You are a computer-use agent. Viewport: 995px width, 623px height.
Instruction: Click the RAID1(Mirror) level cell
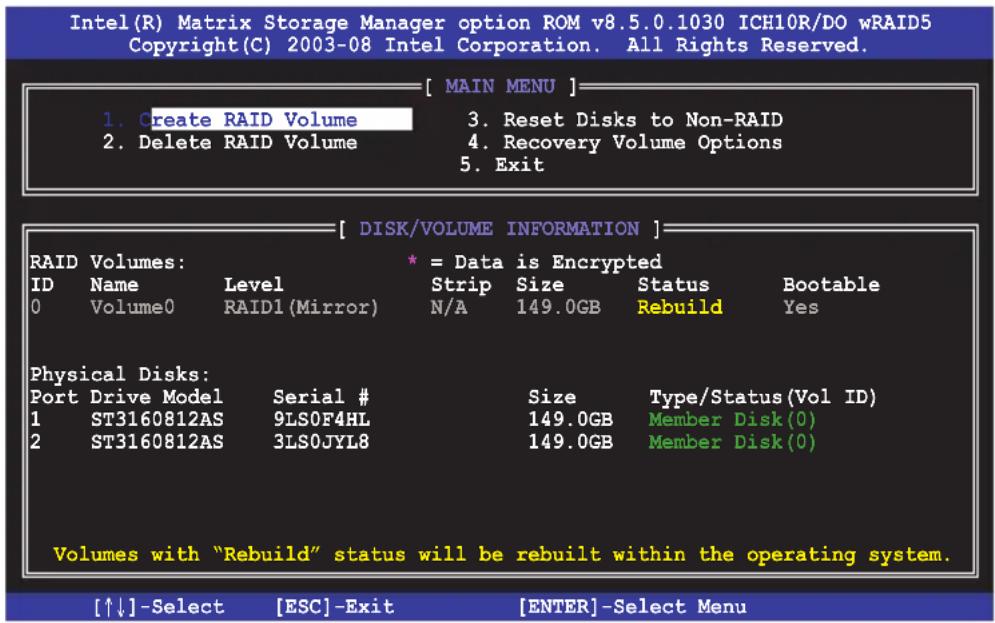301,308
